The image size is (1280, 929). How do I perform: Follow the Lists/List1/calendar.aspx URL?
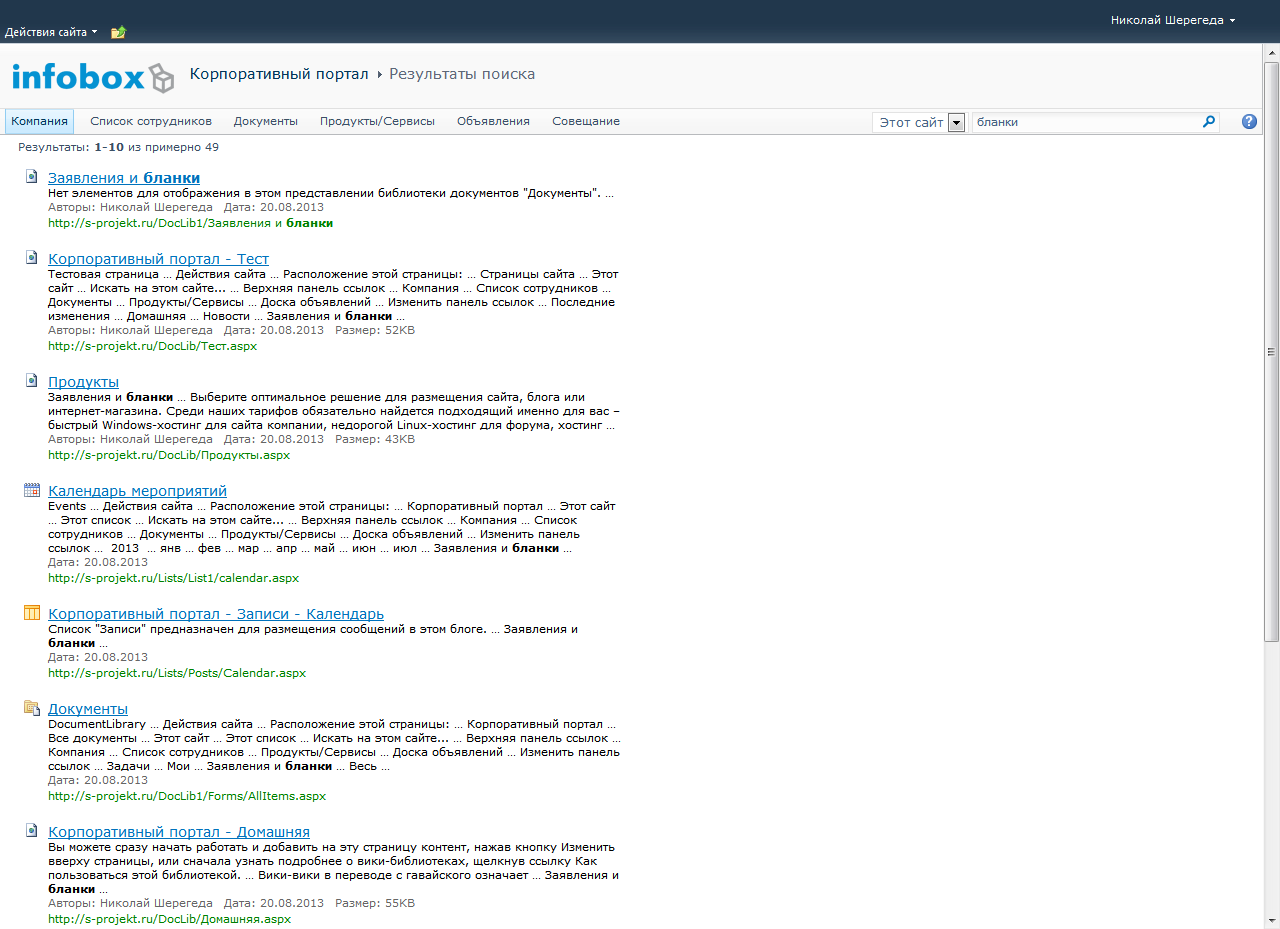point(173,578)
